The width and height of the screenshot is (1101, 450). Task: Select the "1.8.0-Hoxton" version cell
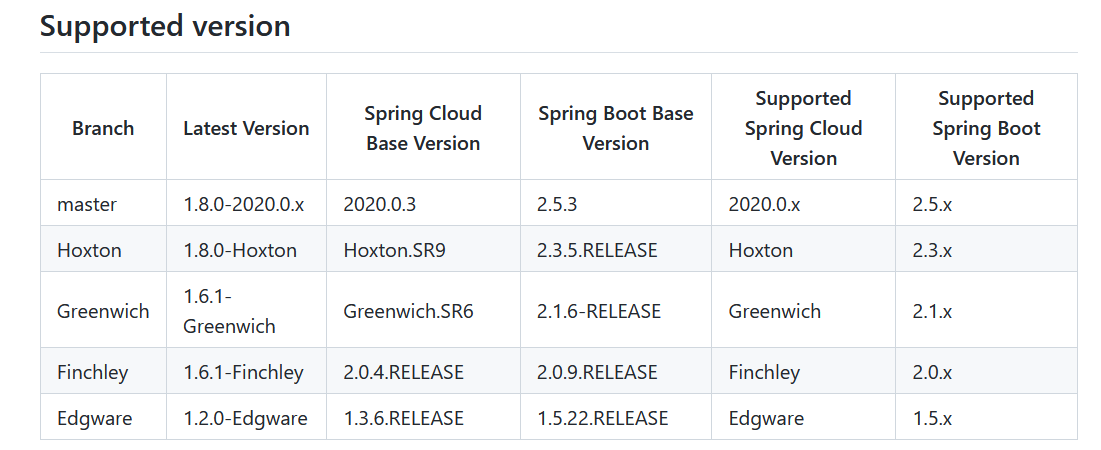[x=240, y=250]
